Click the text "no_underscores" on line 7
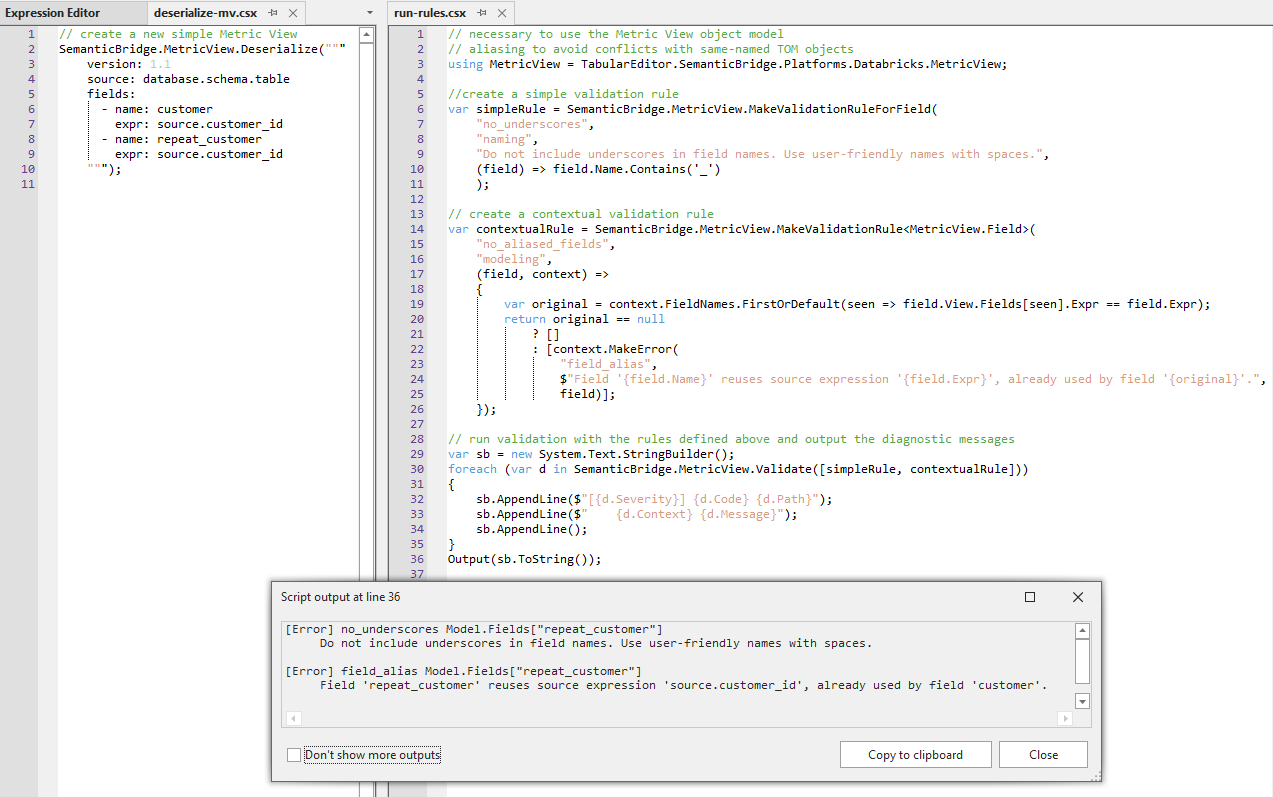The width and height of the screenshot is (1273, 797). point(533,124)
